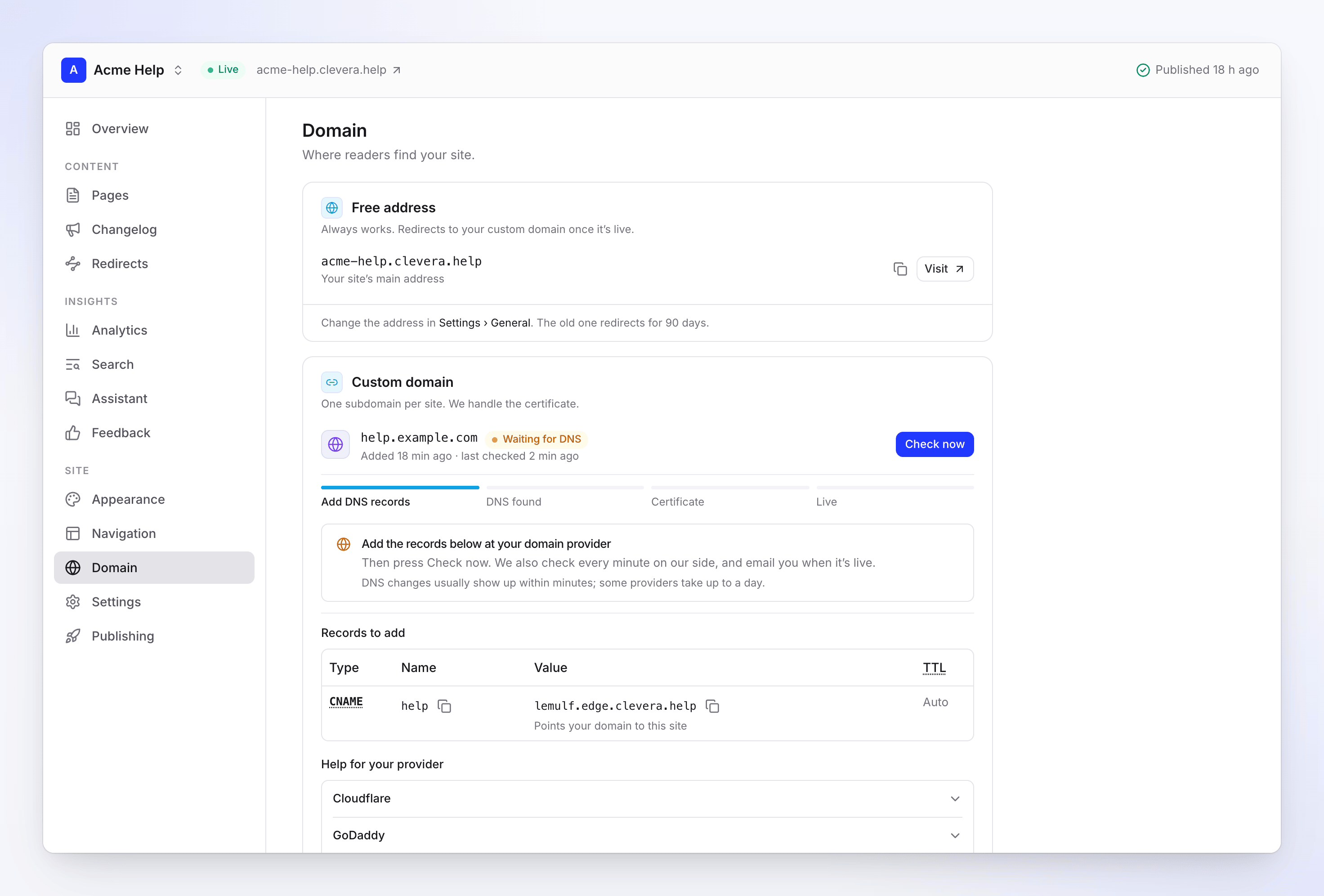Click the Changelog megaphone icon
1324x896 pixels.
pos(72,230)
